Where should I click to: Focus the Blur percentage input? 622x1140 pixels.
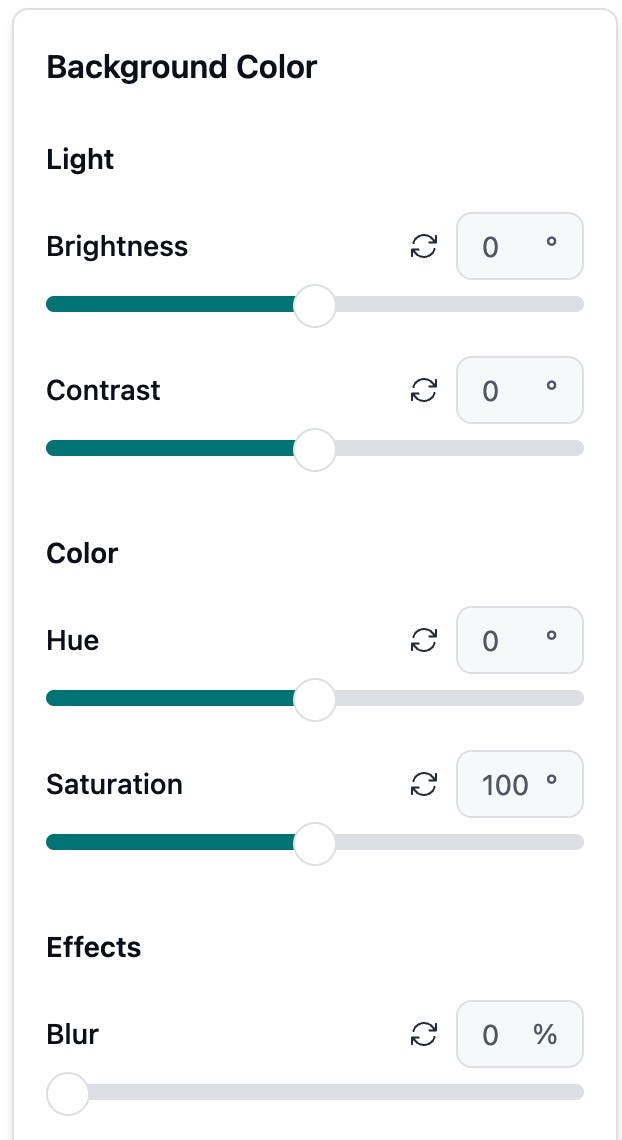pyautogui.click(x=506, y=1035)
